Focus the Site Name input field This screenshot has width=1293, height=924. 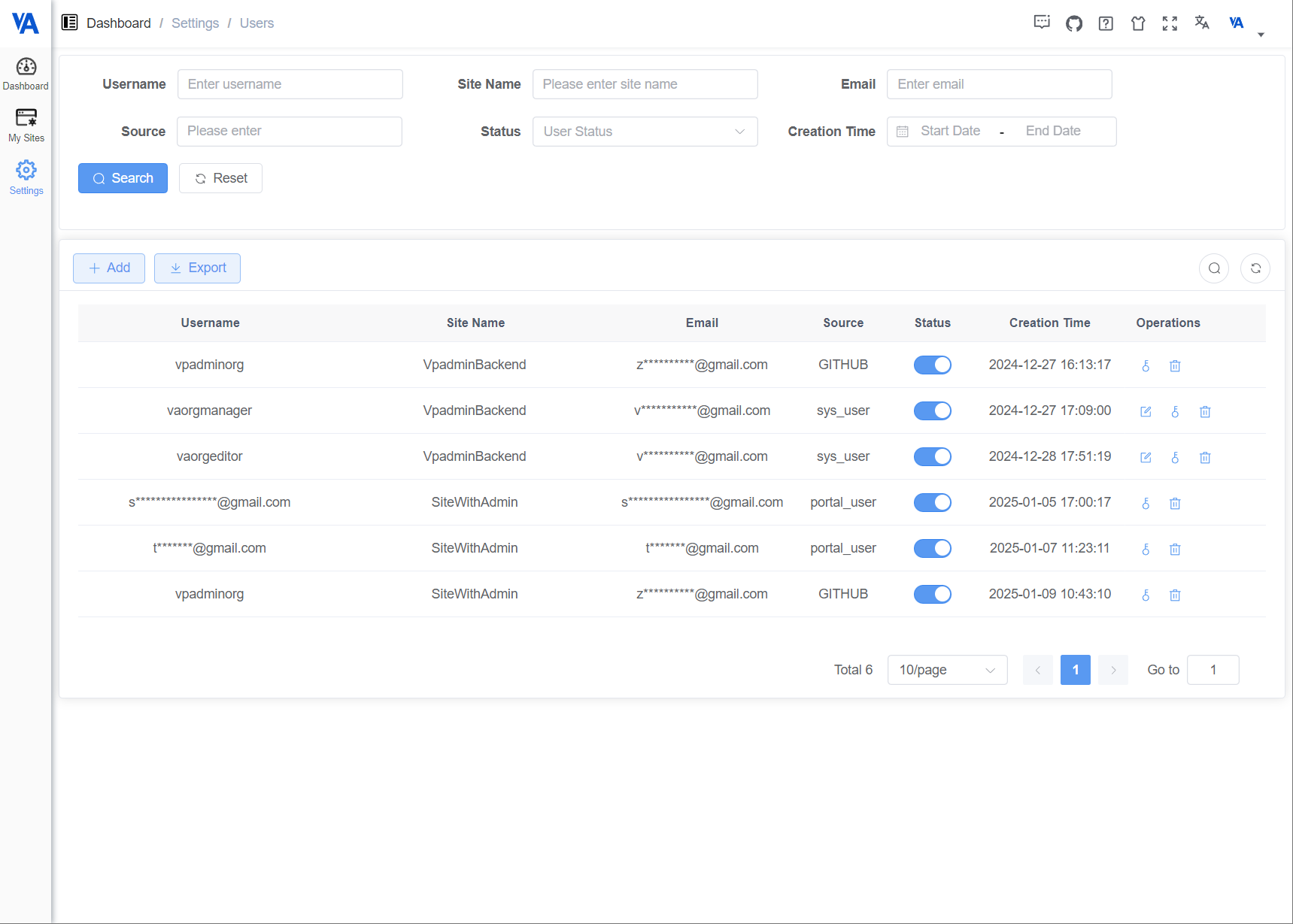(644, 84)
